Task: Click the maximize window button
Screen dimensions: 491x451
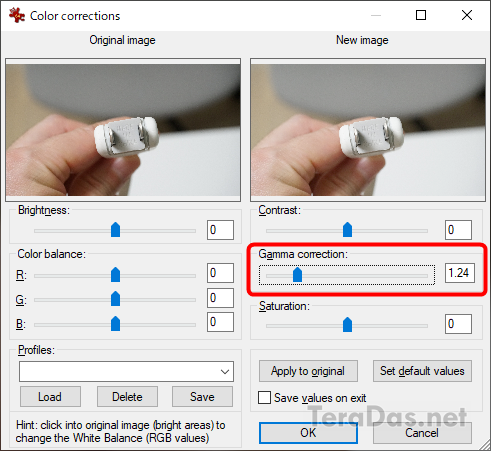Action: tap(421, 15)
